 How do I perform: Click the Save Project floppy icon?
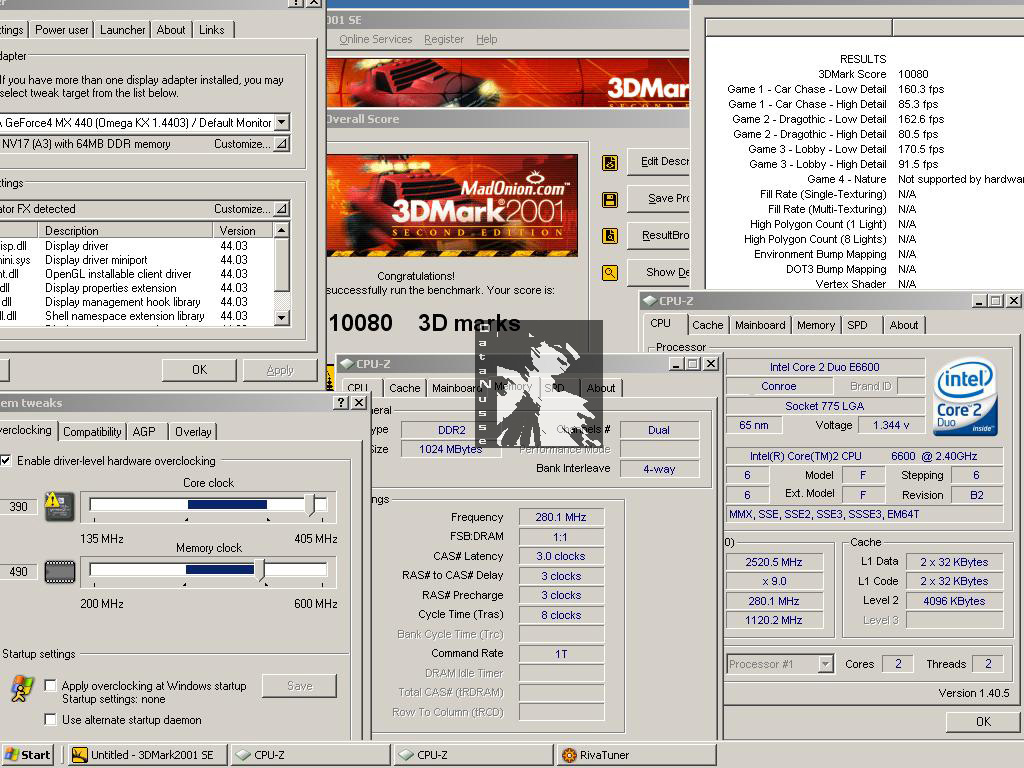(x=610, y=200)
